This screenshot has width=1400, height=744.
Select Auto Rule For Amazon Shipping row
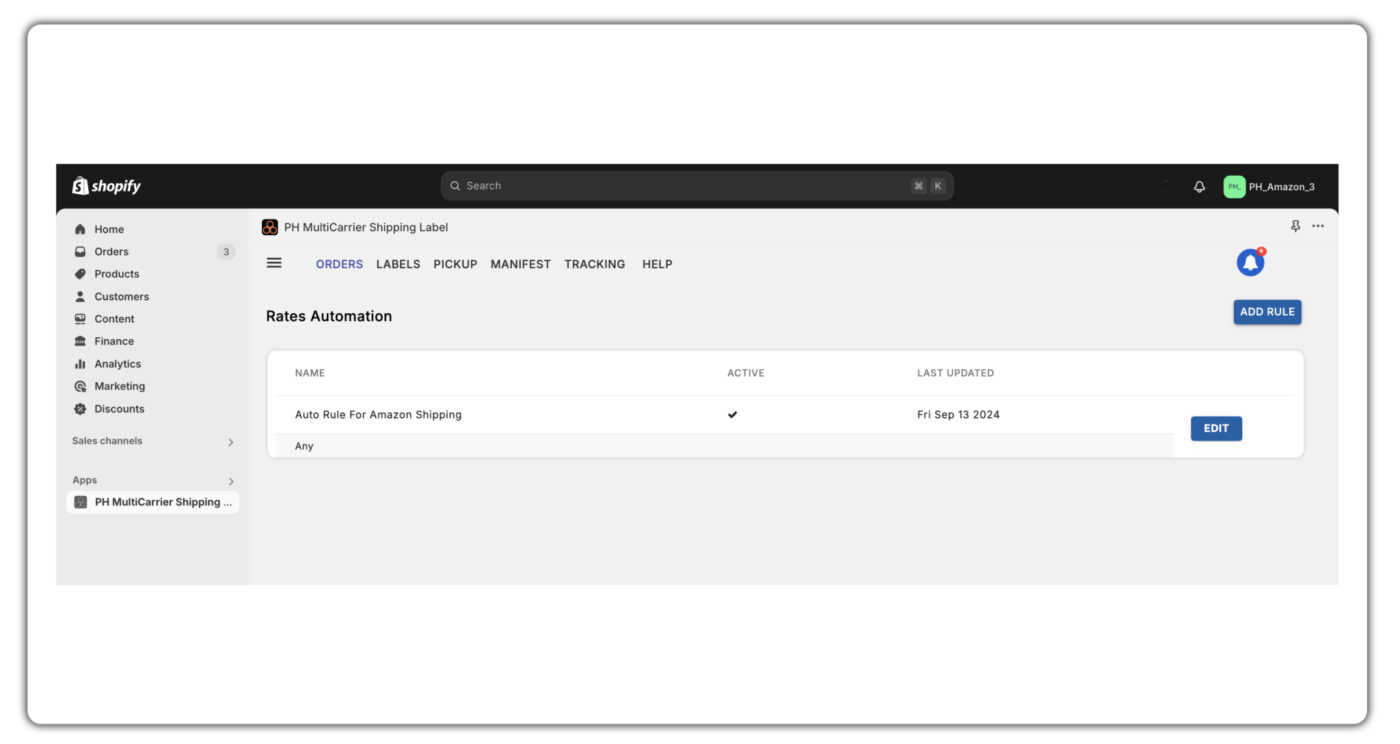(x=724, y=415)
